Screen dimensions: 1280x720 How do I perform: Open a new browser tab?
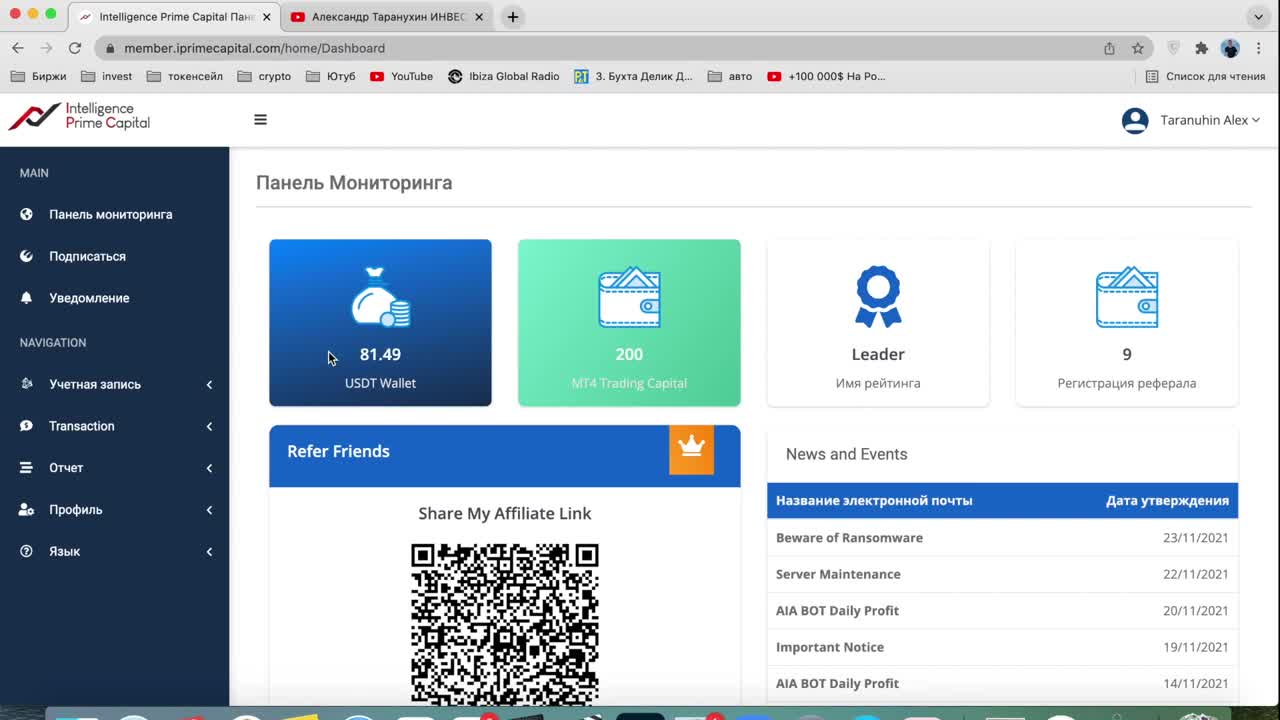click(x=512, y=17)
